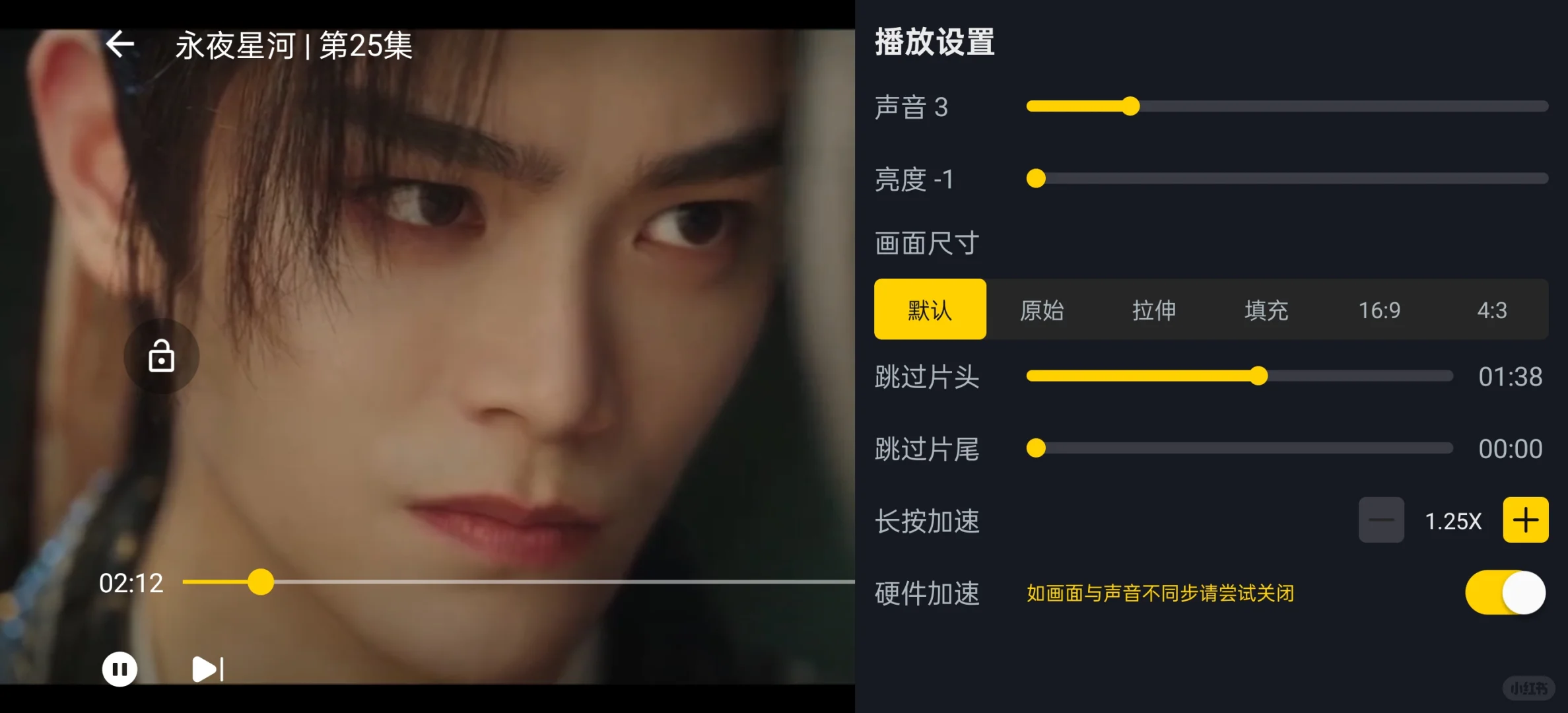Select 默认 picture size option
Viewport: 1568px width, 713px height.
(930, 310)
